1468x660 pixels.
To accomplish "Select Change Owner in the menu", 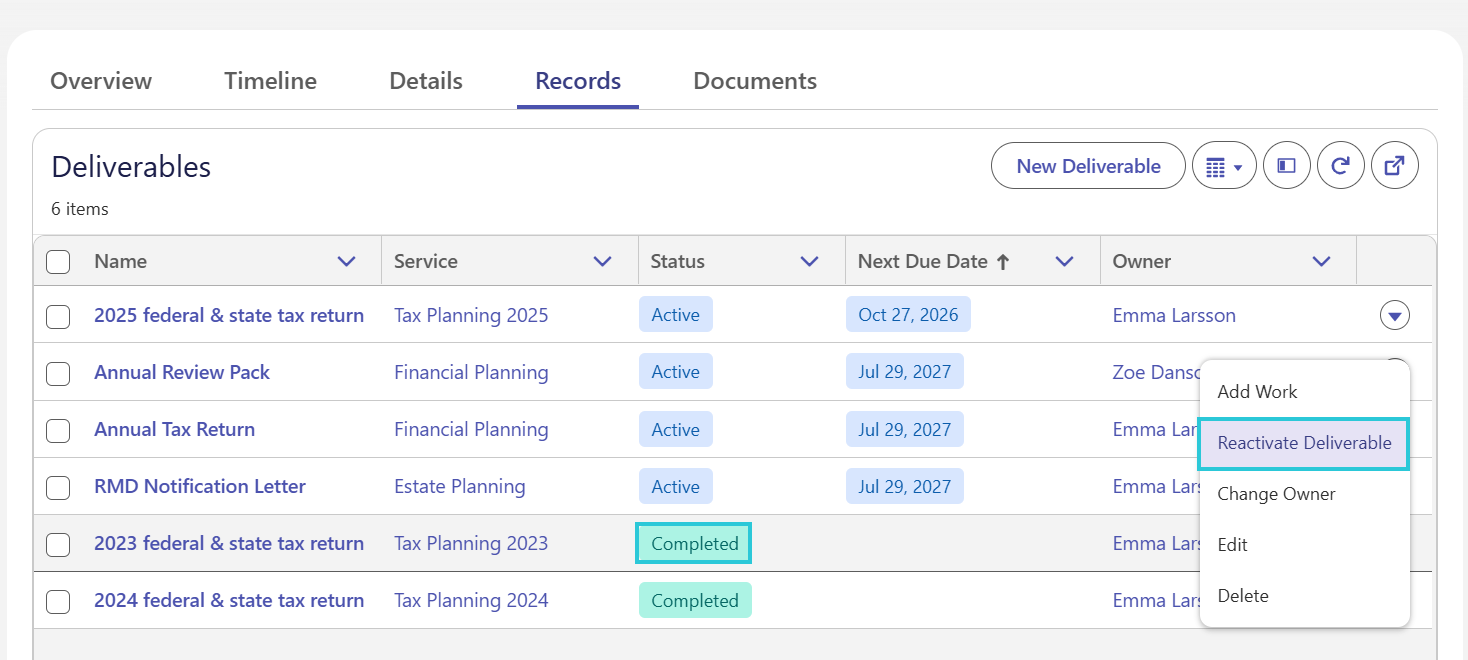I will pyautogui.click(x=1305, y=494).
